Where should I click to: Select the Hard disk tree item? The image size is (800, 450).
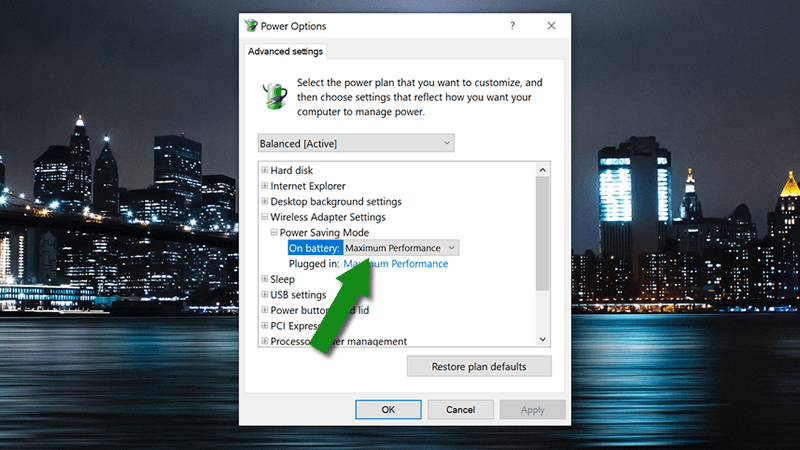click(x=291, y=170)
